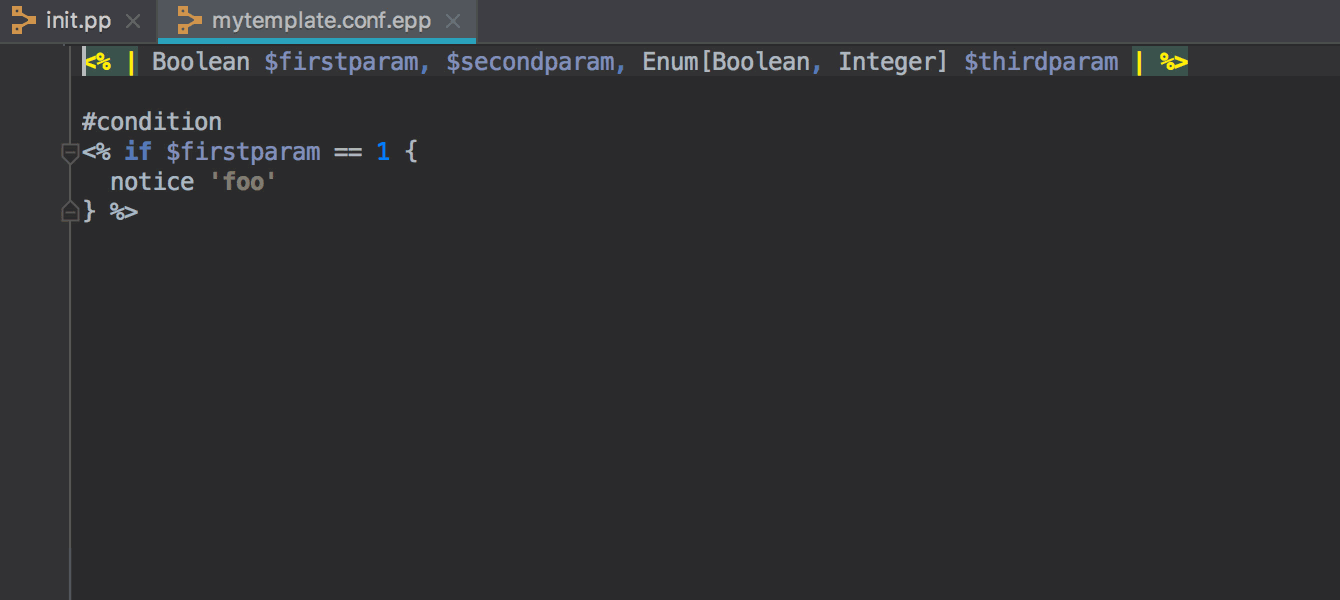Close the init.pp tab
The width and height of the screenshot is (1340, 600).
point(133,21)
